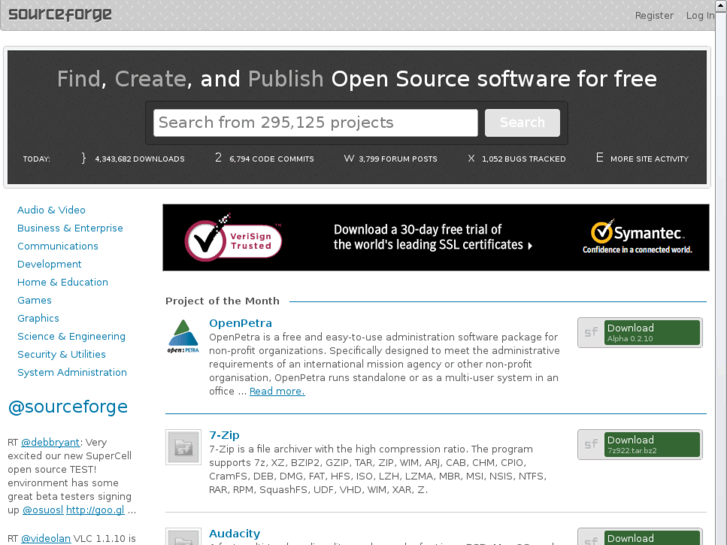This screenshot has width=727, height=545.
Task: Open the Audio & Video category
Action: point(51,210)
